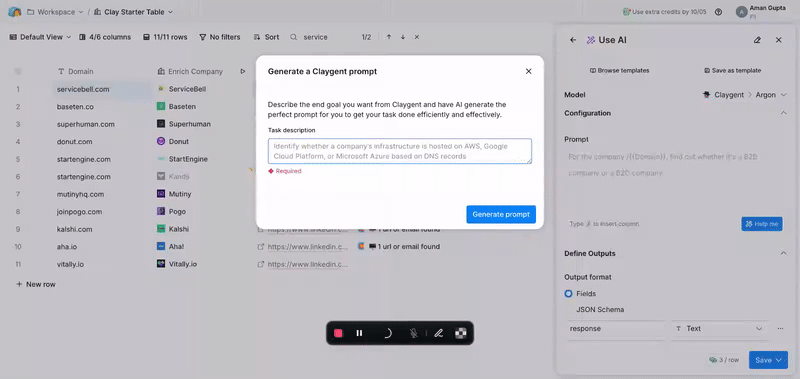Open the Workspace breadcrumb dropdown

55,12
